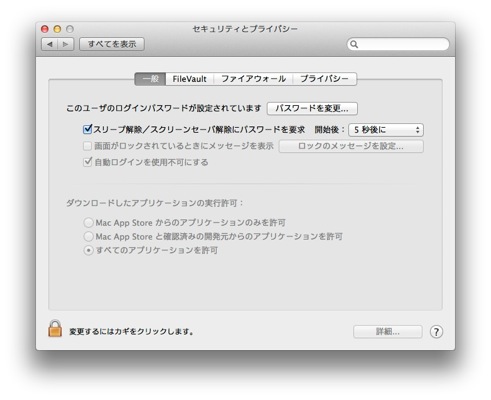This screenshot has width=491, height=400.
Task: Switch to the 一般 tab
Action: click(150, 79)
